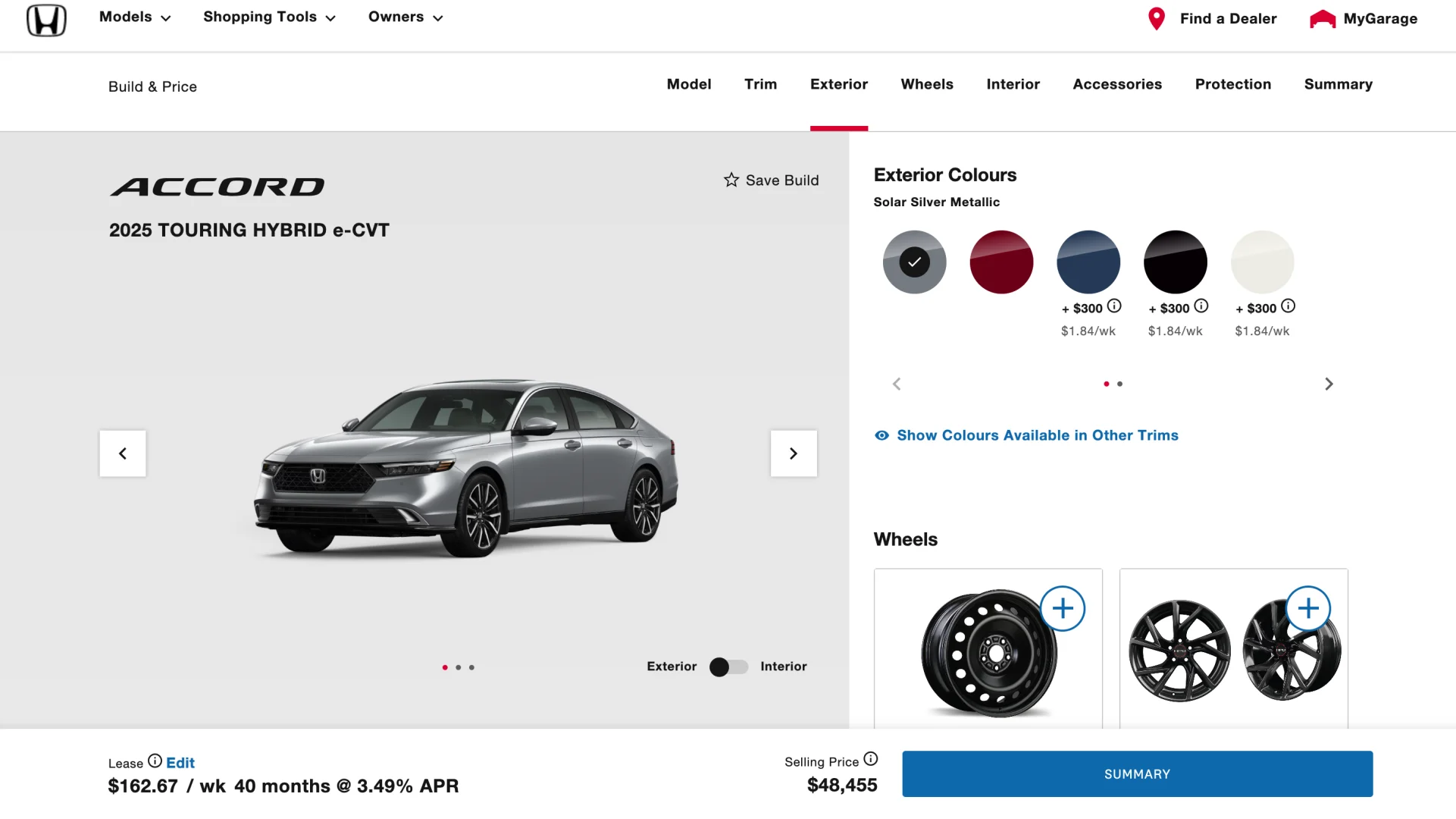Expand the Shopping Tools dropdown
The height and width of the screenshot is (819, 1456).
pos(269,17)
